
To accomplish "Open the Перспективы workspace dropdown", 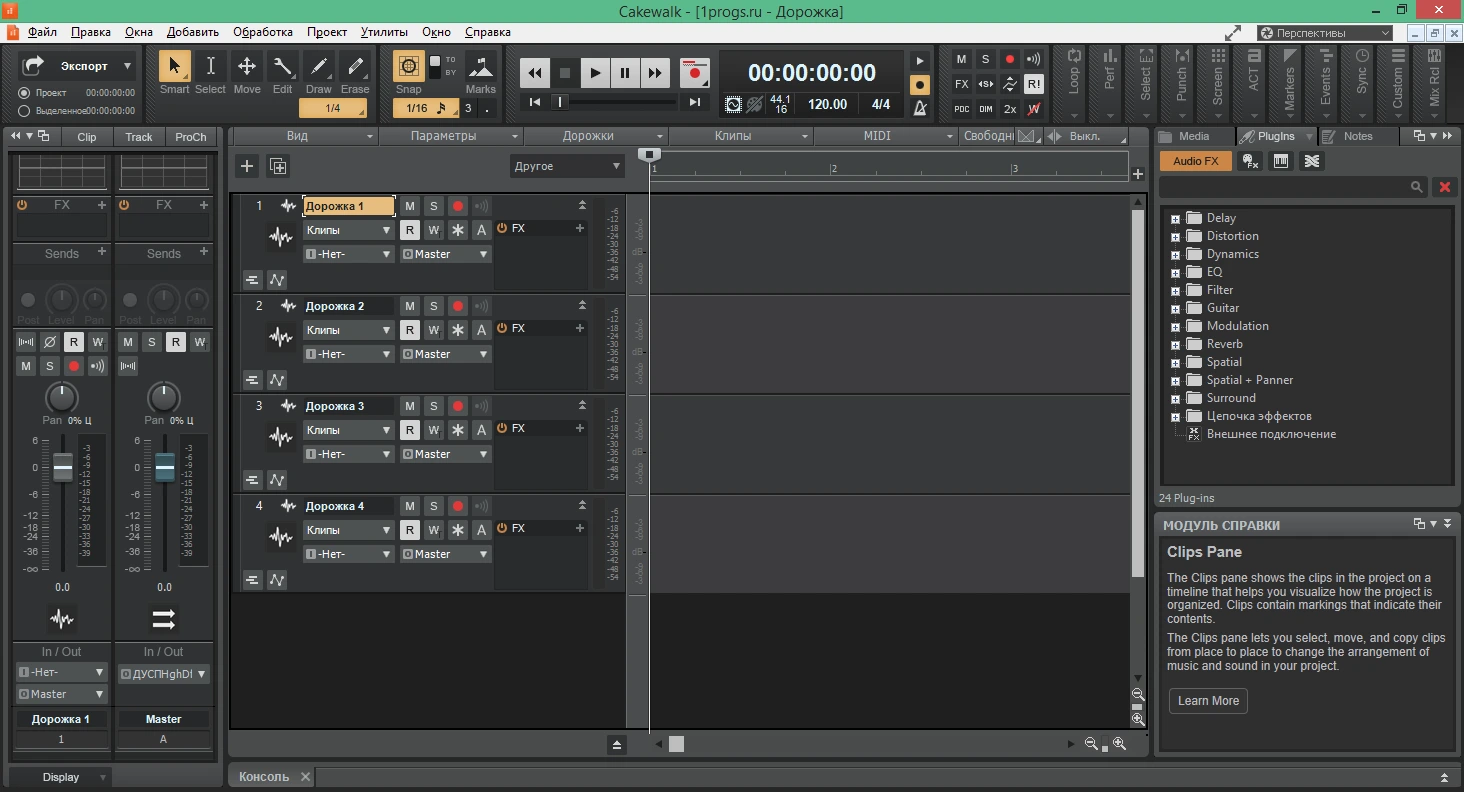I will 1324,33.
